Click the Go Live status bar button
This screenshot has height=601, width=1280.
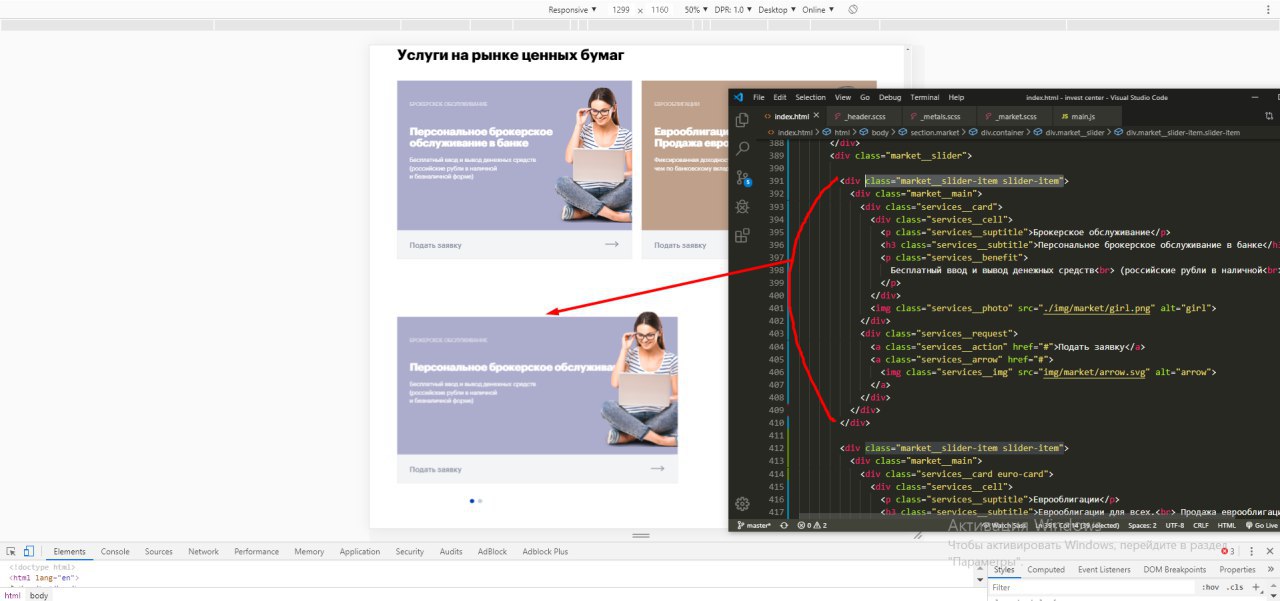click(1262, 525)
